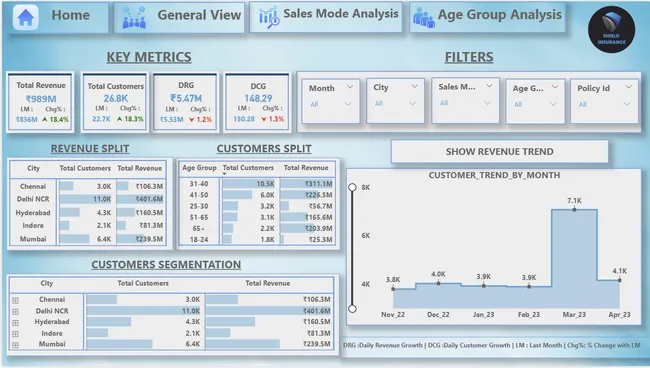Click red down arrow in DCG card
The image size is (650, 368).
coord(264,119)
